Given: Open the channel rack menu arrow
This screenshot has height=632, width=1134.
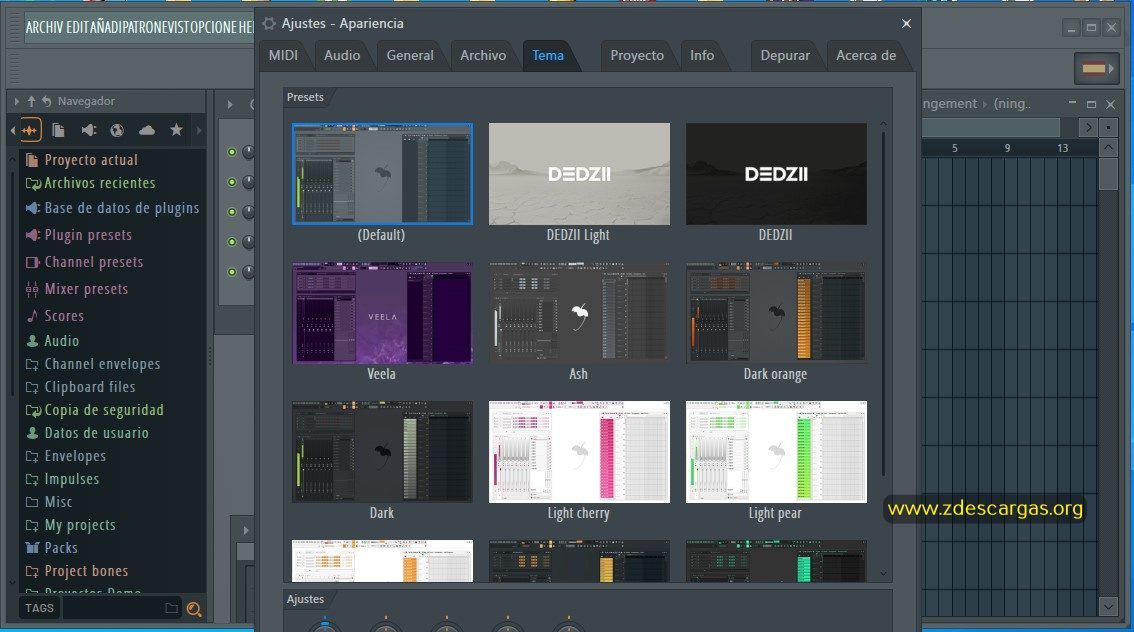Looking at the screenshot, I should [230, 104].
